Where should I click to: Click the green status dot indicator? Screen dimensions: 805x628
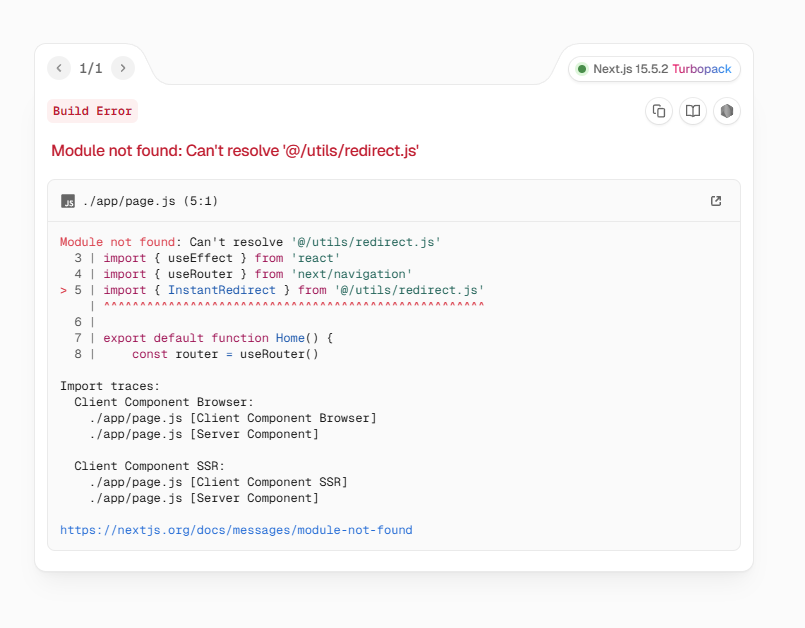coord(581,69)
